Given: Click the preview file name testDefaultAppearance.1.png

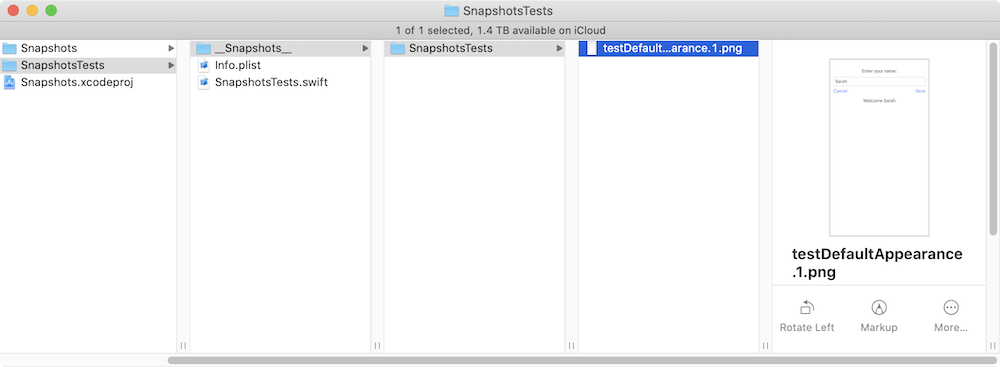Looking at the screenshot, I should click(x=877, y=263).
